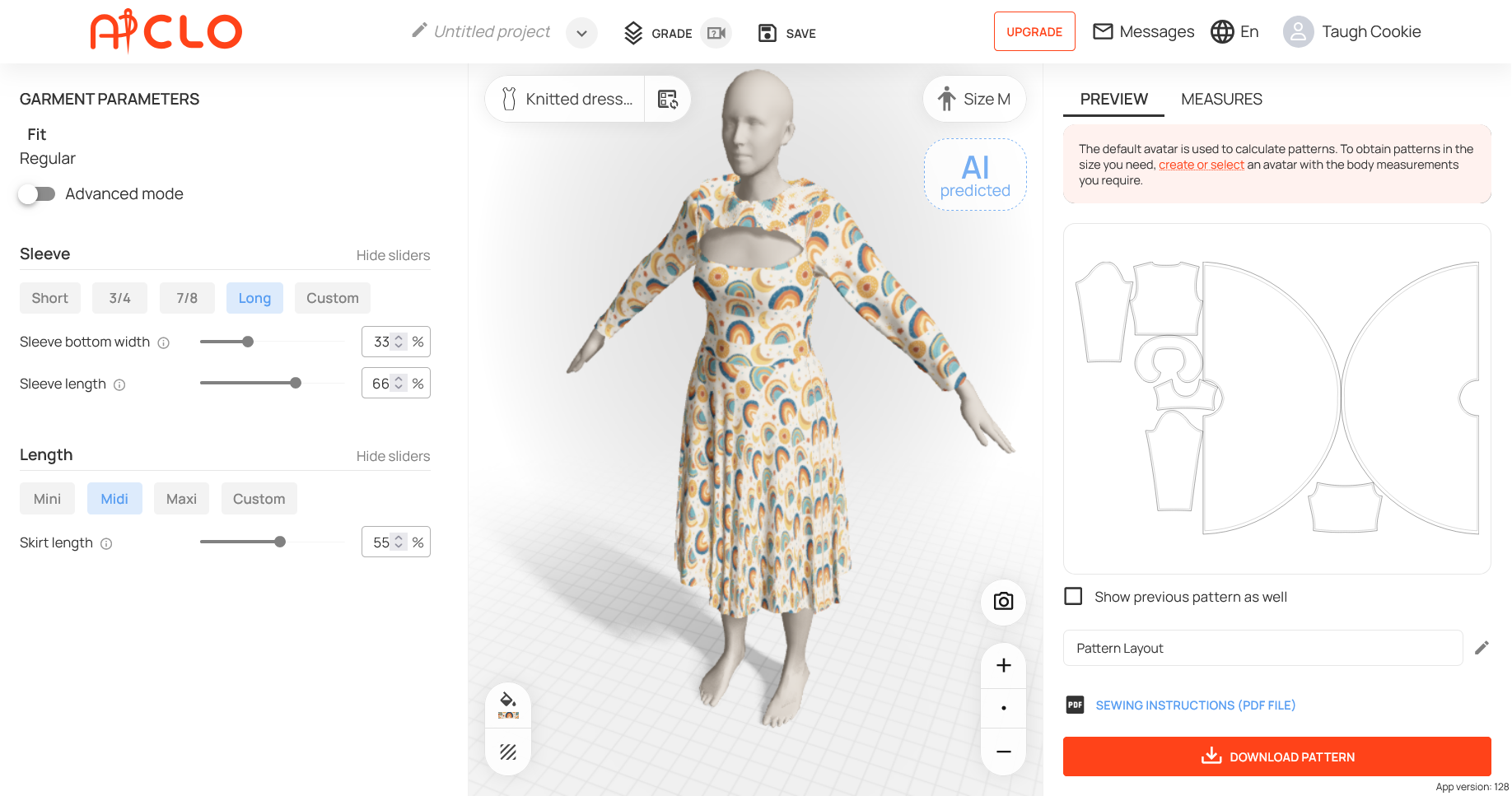Zoom out with the minus icon

click(1003, 752)
